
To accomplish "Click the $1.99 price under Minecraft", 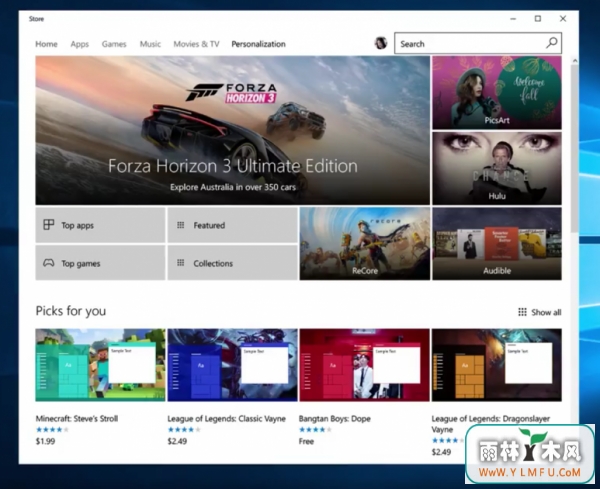I will click(x=45, y=441).
